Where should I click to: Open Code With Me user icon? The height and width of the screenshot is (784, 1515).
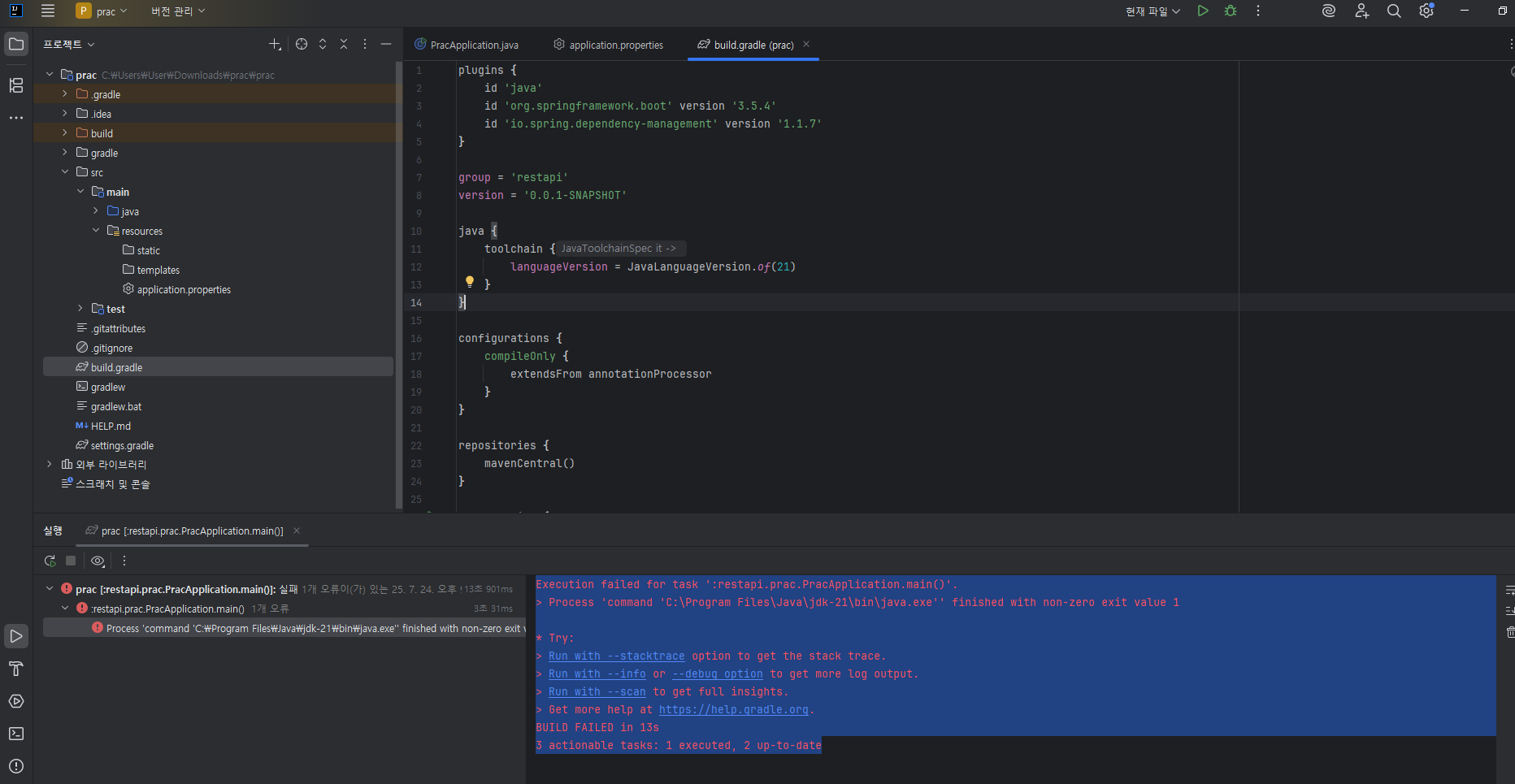coord(1361,11)
